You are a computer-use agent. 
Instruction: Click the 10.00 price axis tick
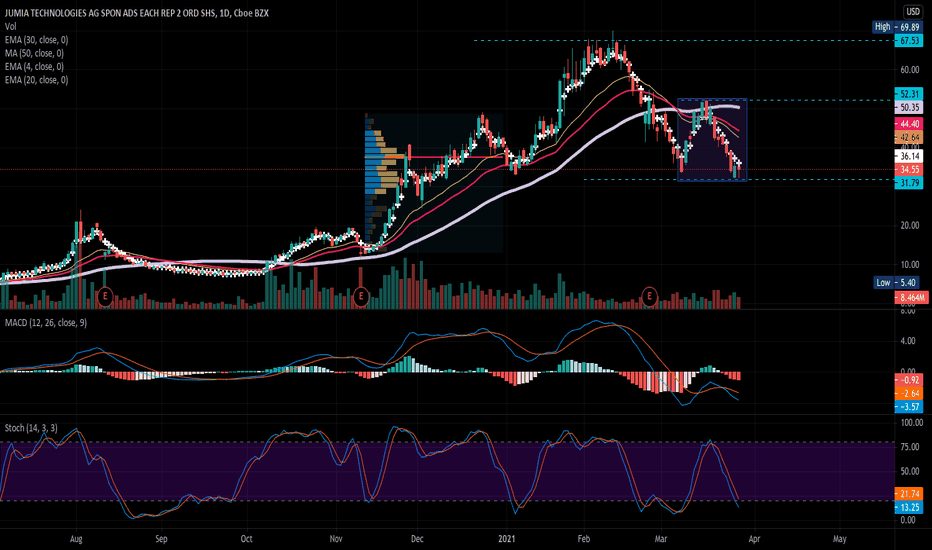coord(909,265)
